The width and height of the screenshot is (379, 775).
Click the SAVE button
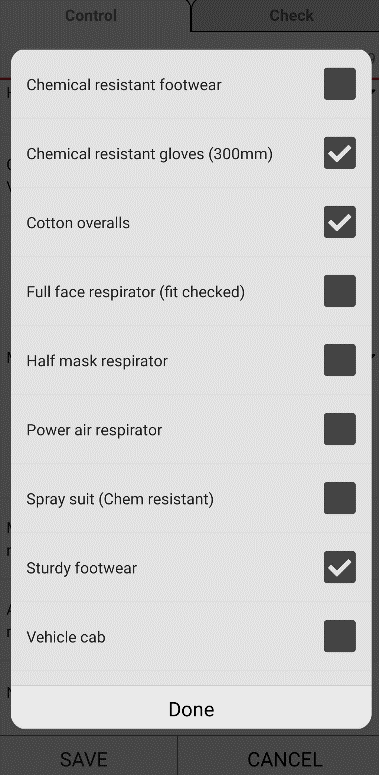(84, 759)
